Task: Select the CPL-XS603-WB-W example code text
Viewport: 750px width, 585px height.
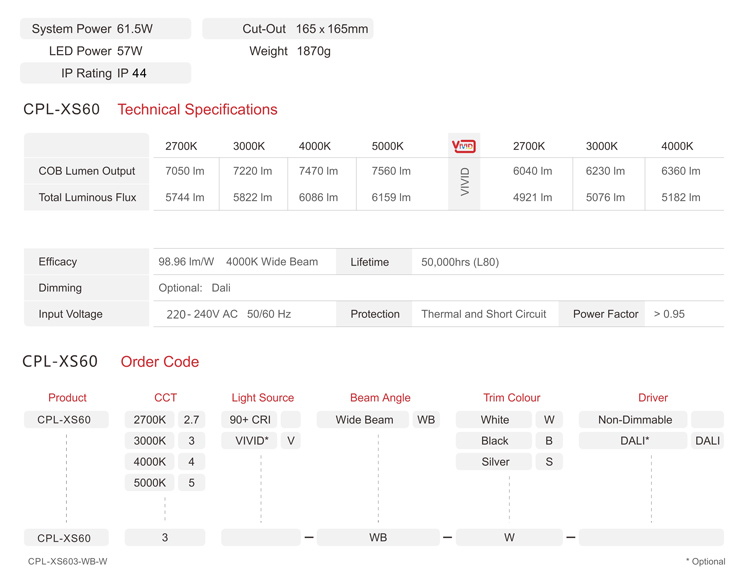Action: pyautogui.click(x=67, y=561)
